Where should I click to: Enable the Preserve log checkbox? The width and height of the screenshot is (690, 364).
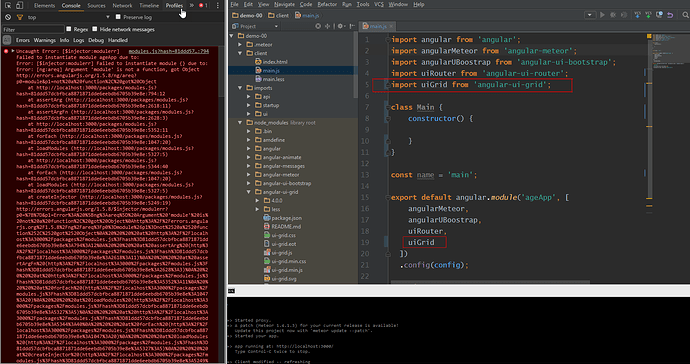coord(118,17)
